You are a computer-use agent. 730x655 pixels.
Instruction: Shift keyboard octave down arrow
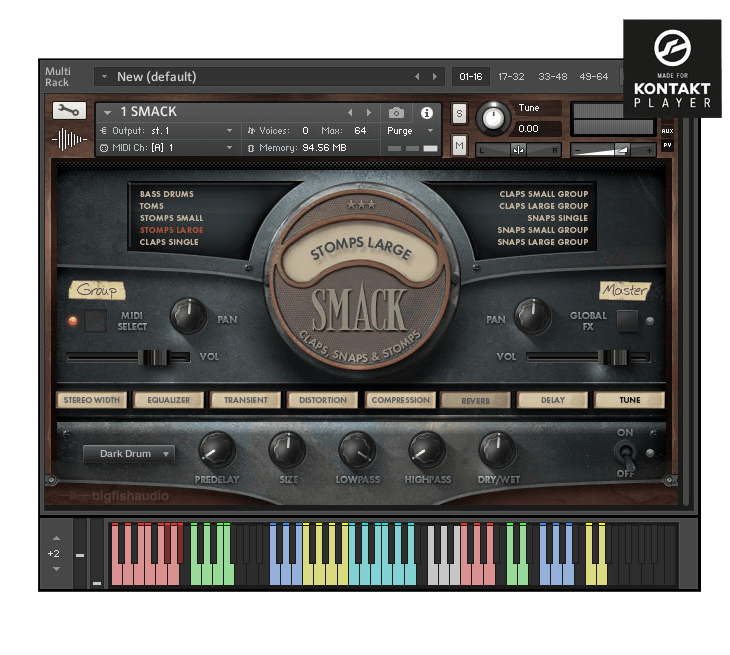[56, 569]
